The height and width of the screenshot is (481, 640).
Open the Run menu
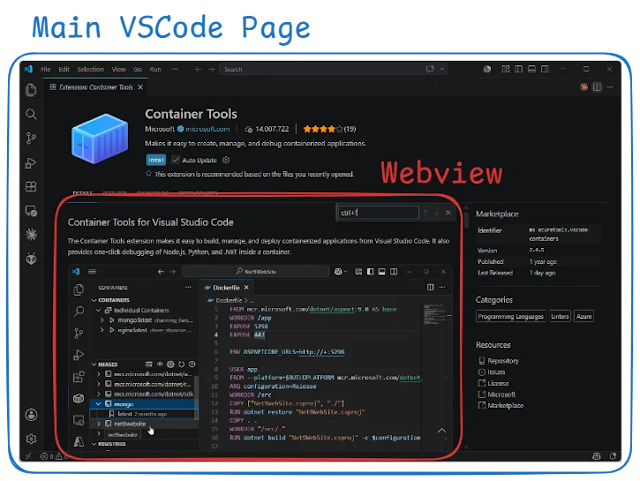[x=156, y=69]
